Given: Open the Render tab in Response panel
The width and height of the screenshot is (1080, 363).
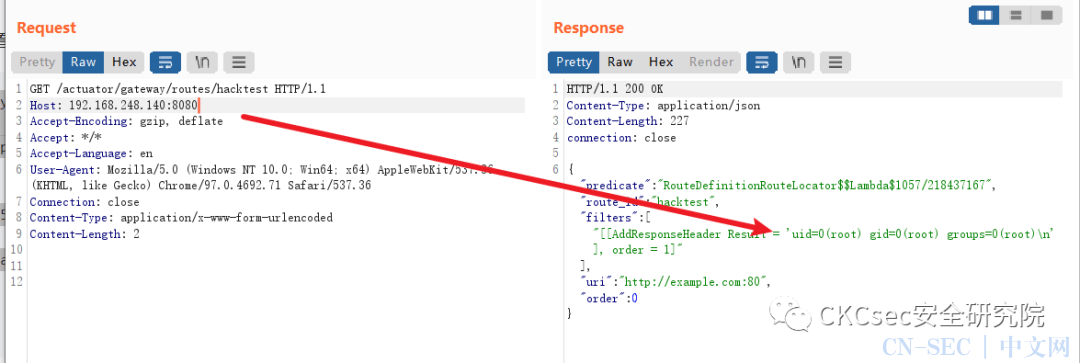Looking at the screenshot, I should click(711, 62).
